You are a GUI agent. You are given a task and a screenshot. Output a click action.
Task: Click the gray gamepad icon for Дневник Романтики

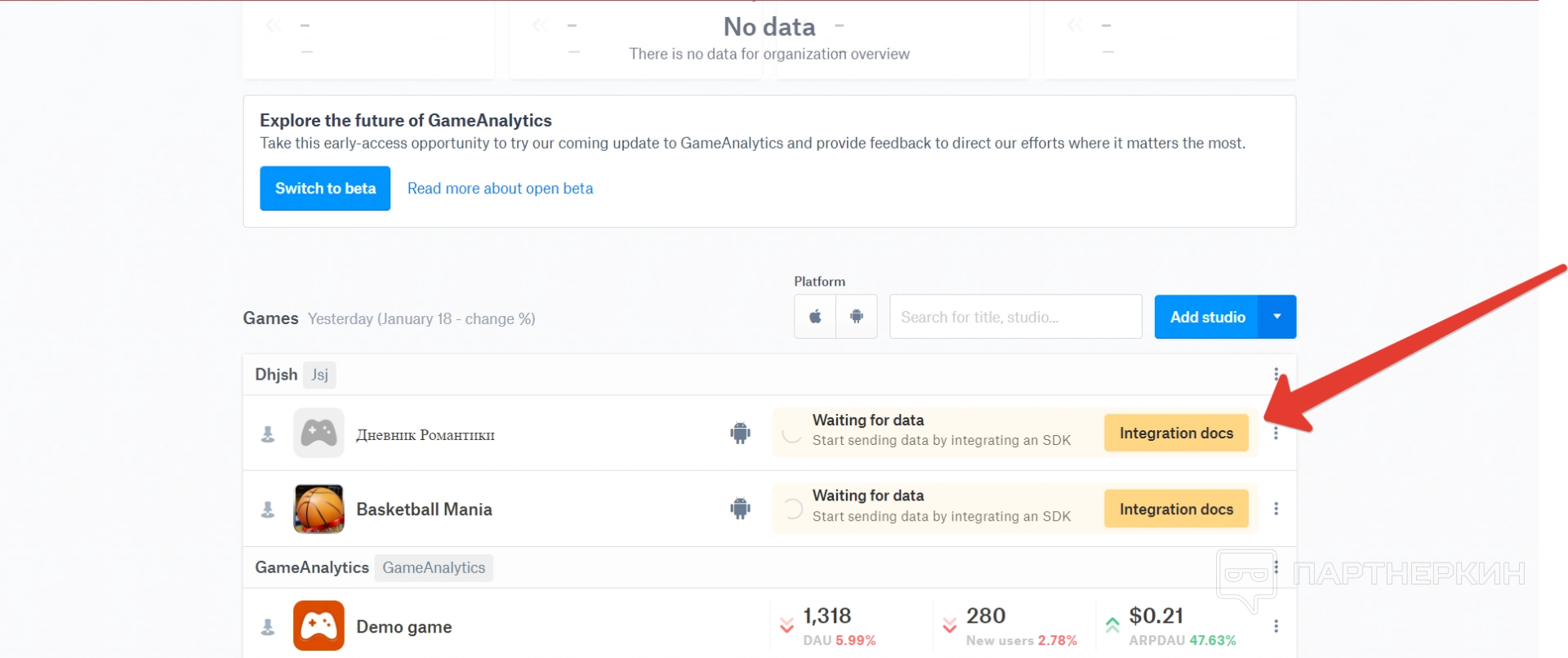click(x=318, y=433)
